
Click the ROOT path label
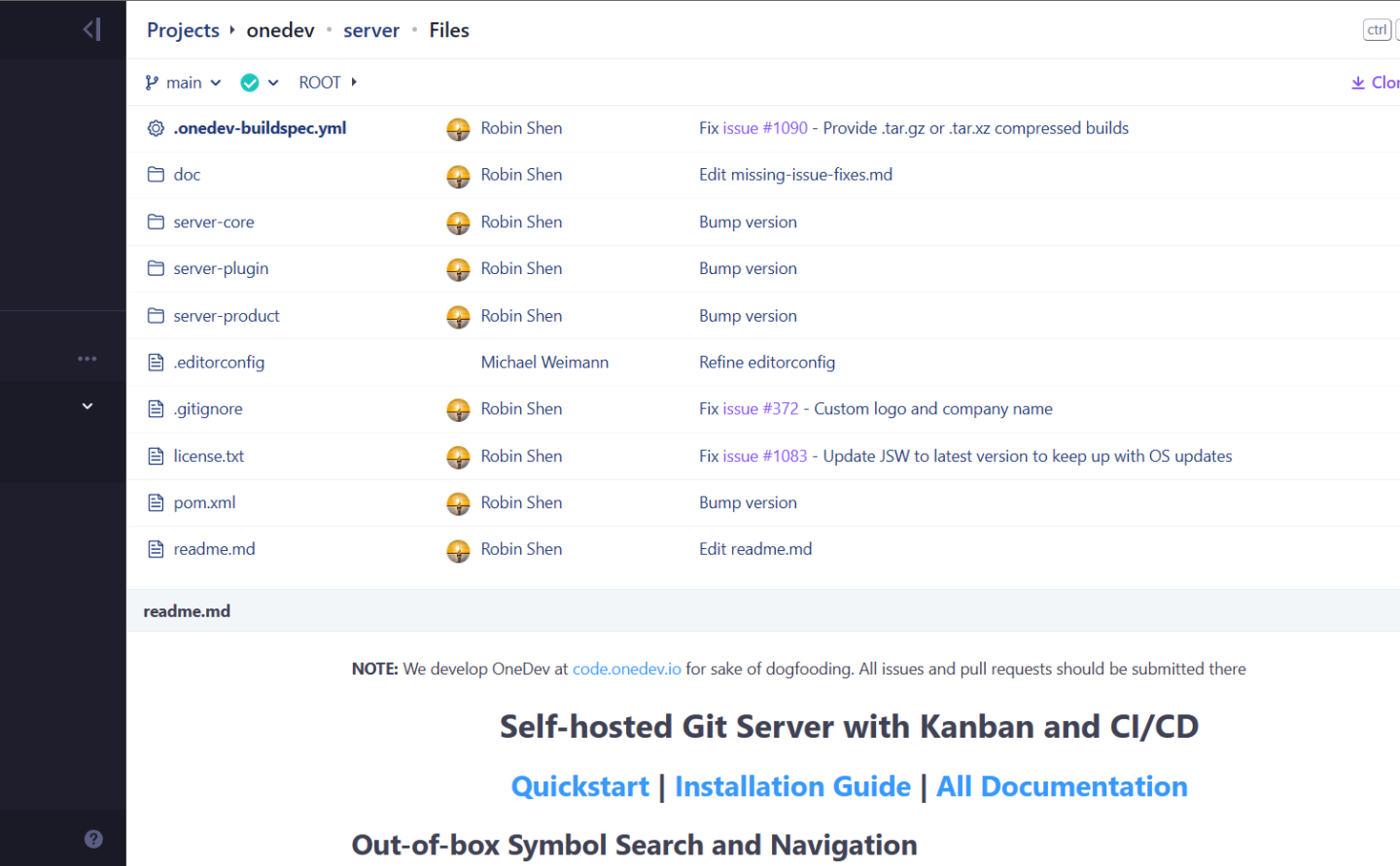tap(320, 83)
